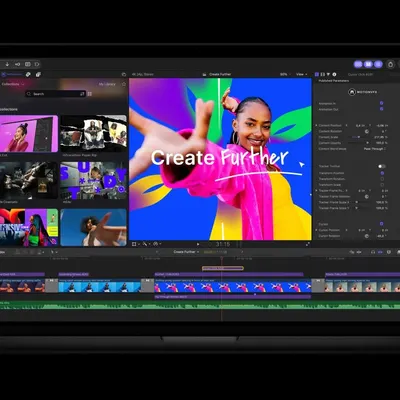400x400 pixels.
Task: Select the blue-sky reaching woman thumbnail
Action: tap(94, 228)
